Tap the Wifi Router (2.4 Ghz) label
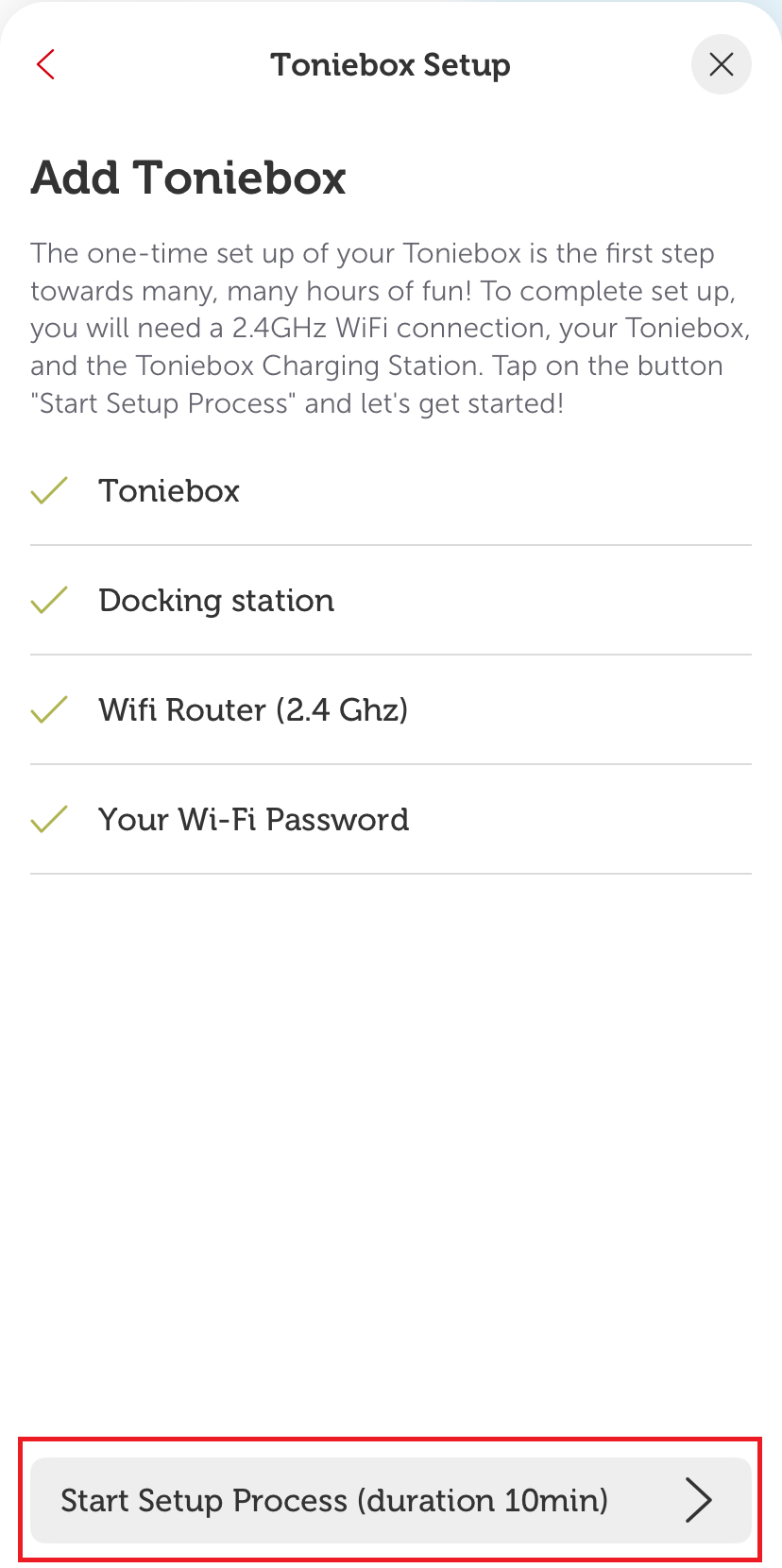This screenshot has width=782, height=1568. 253,710
